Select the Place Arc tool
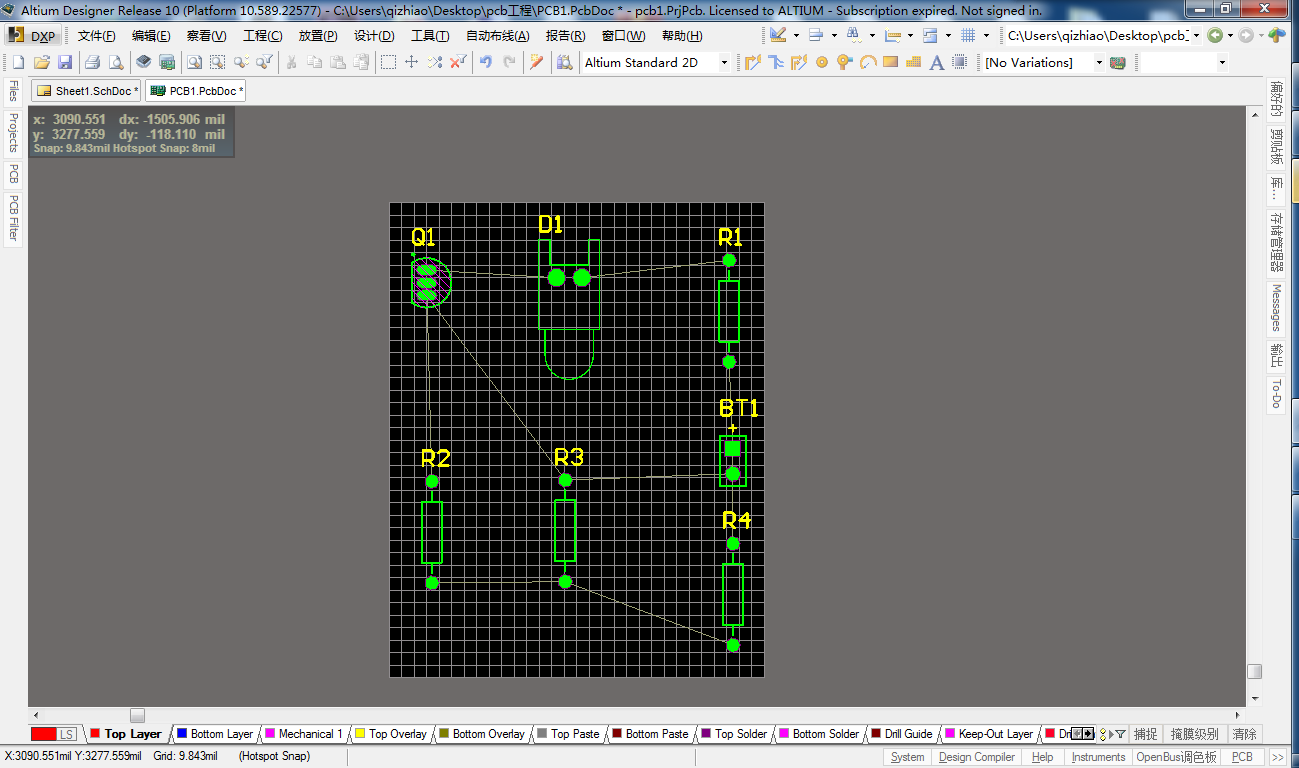1299x768 pixels. pyautogui.click(x=868, y=62)
